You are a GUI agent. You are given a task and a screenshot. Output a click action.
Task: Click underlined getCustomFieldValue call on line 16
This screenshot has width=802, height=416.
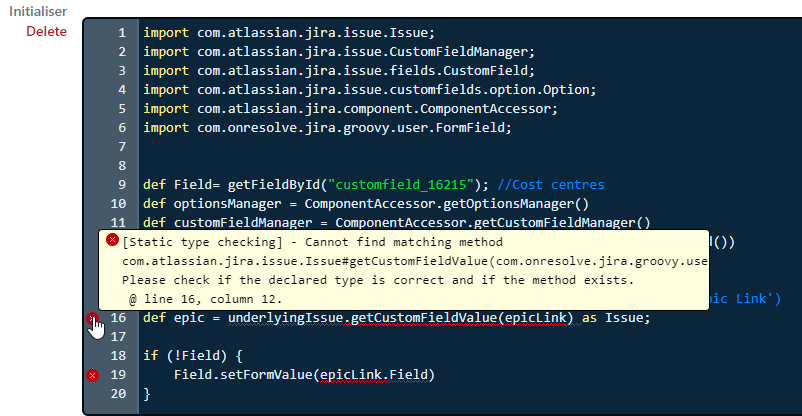(400, 318)
